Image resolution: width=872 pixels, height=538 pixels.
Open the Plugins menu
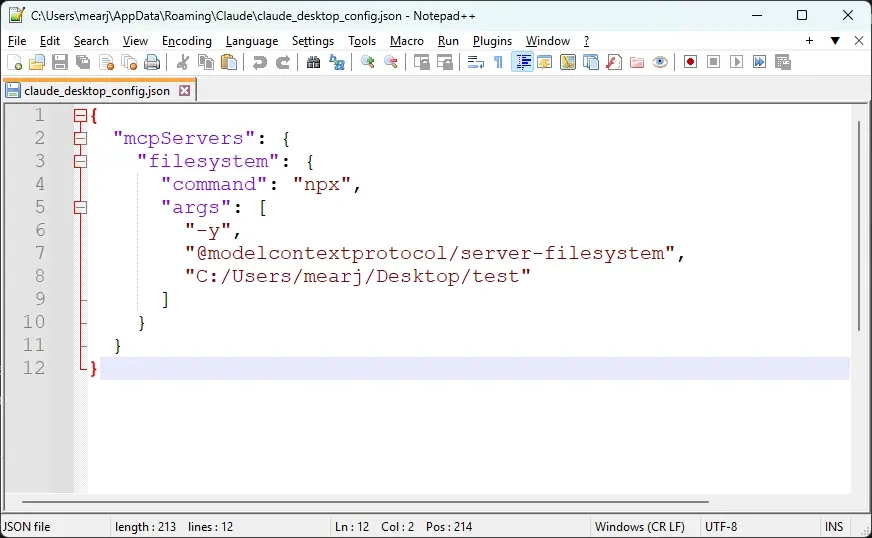pyautogui.click(x=492, y=41)
